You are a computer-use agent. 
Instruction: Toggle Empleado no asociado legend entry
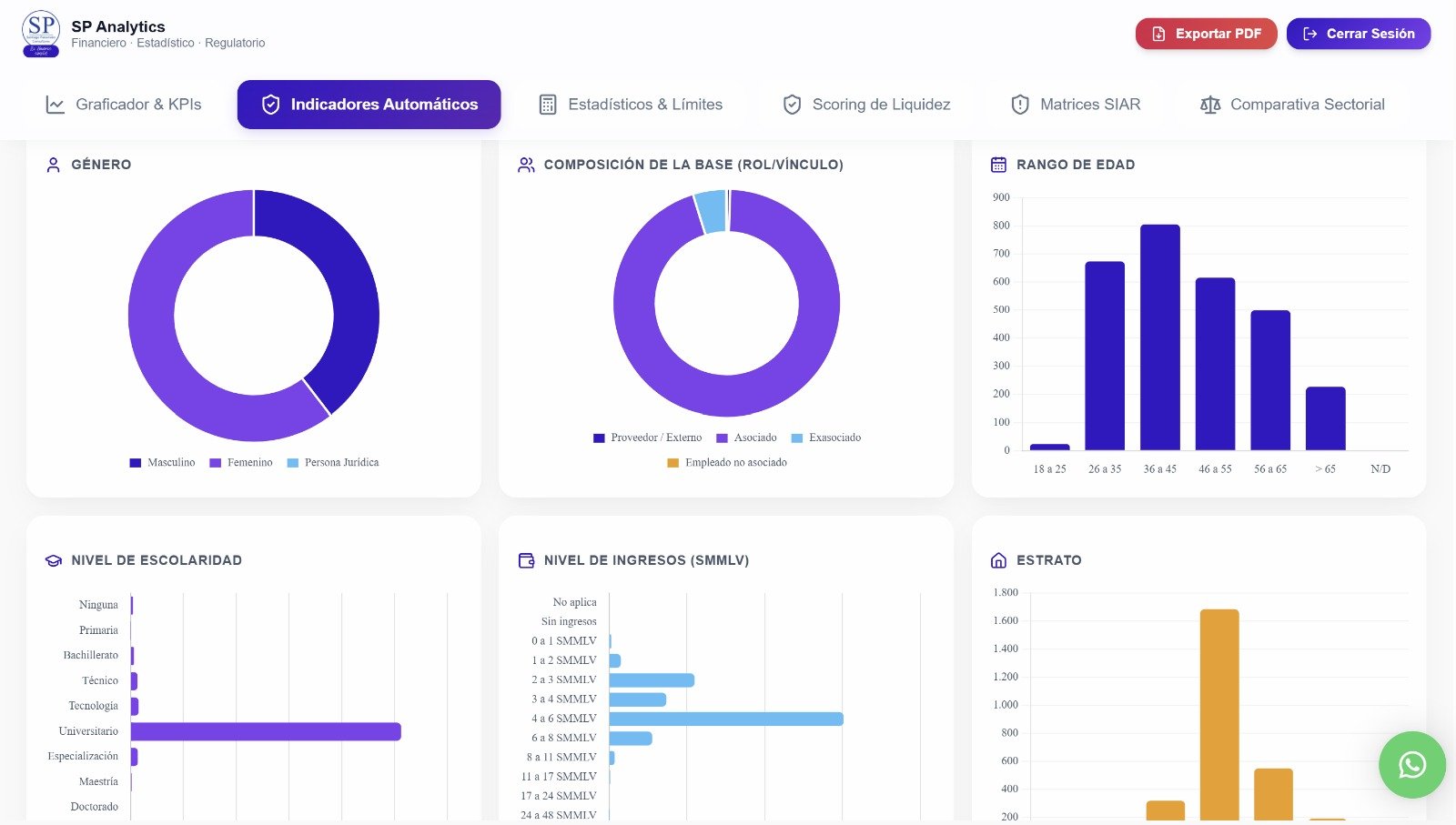727,463
